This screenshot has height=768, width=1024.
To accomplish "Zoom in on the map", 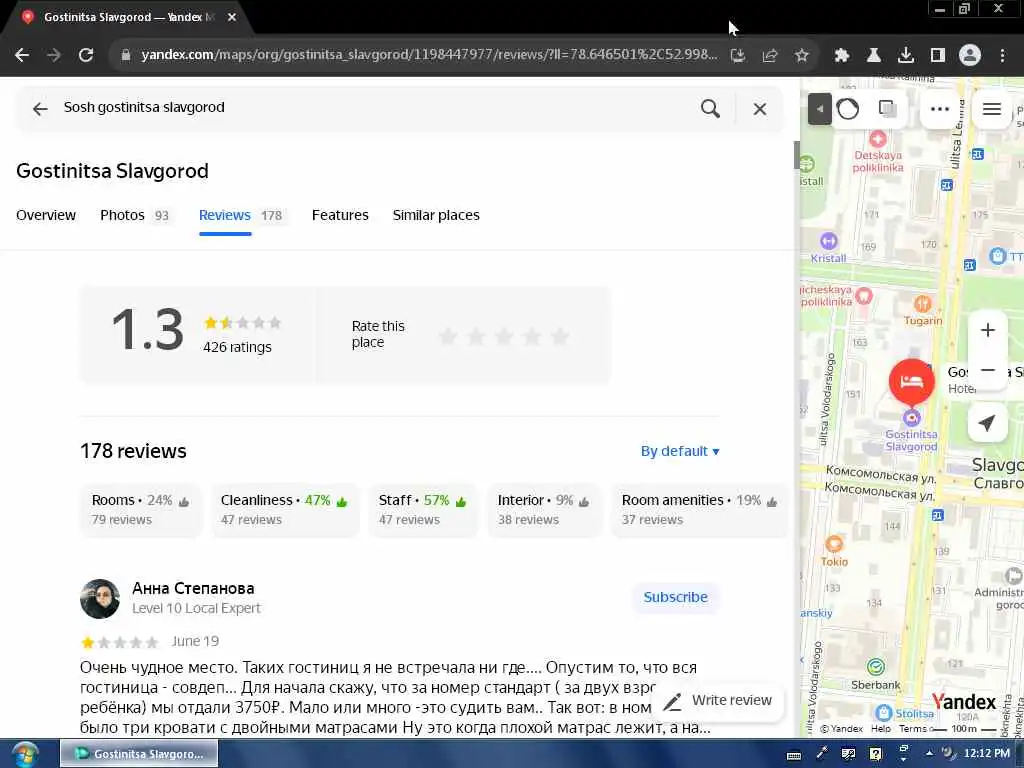I will (x=987, y=330).
